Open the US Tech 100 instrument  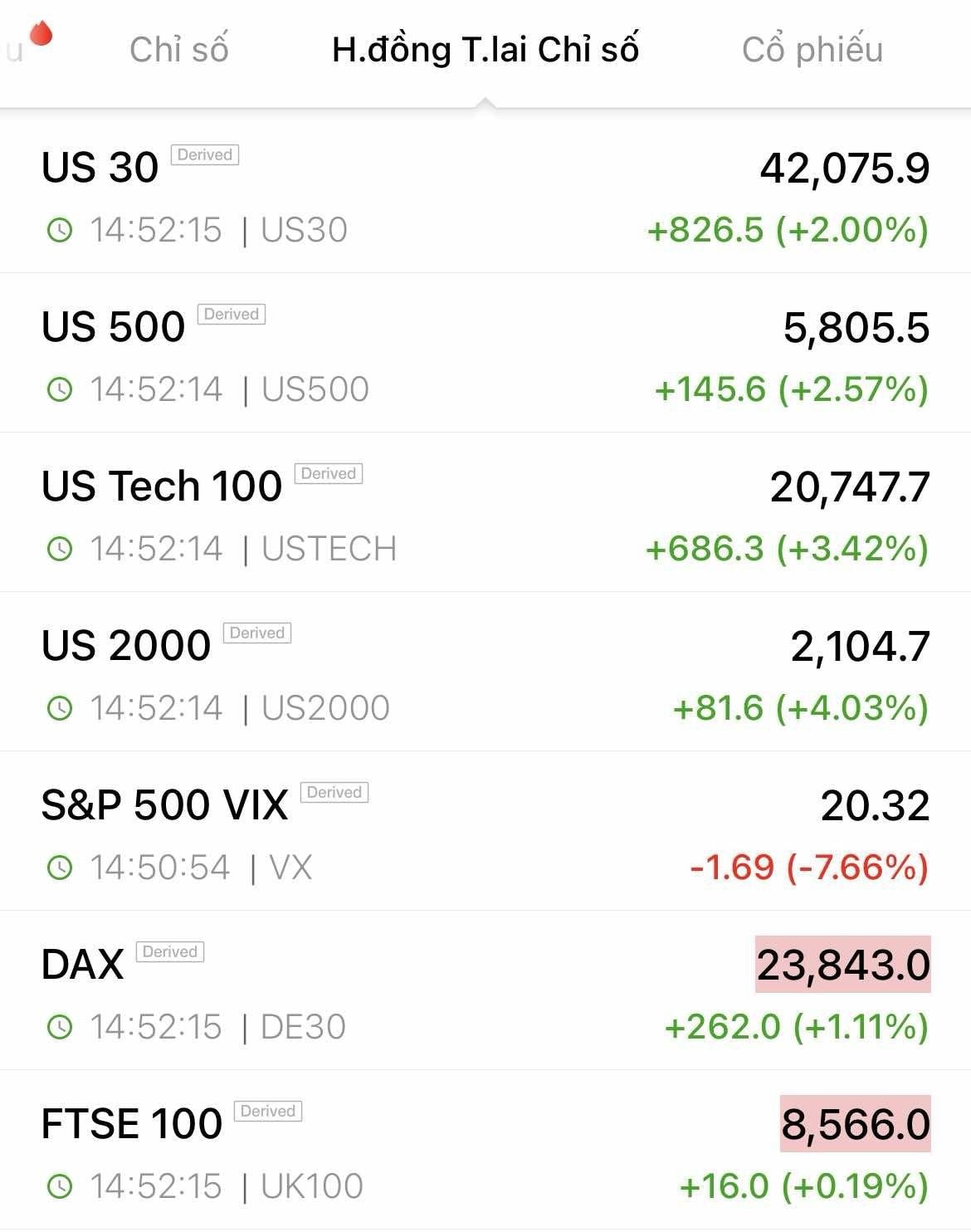[162, 486]
